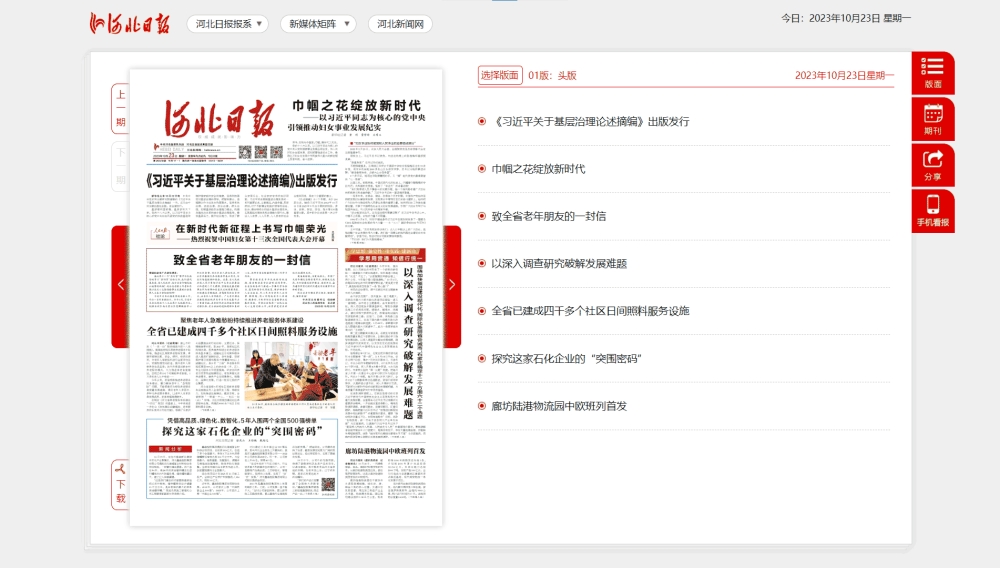Click 全省已建成四千多个社区 headline on newspaper page
This screenshot has width=1000, height=568.
(242, 331)
